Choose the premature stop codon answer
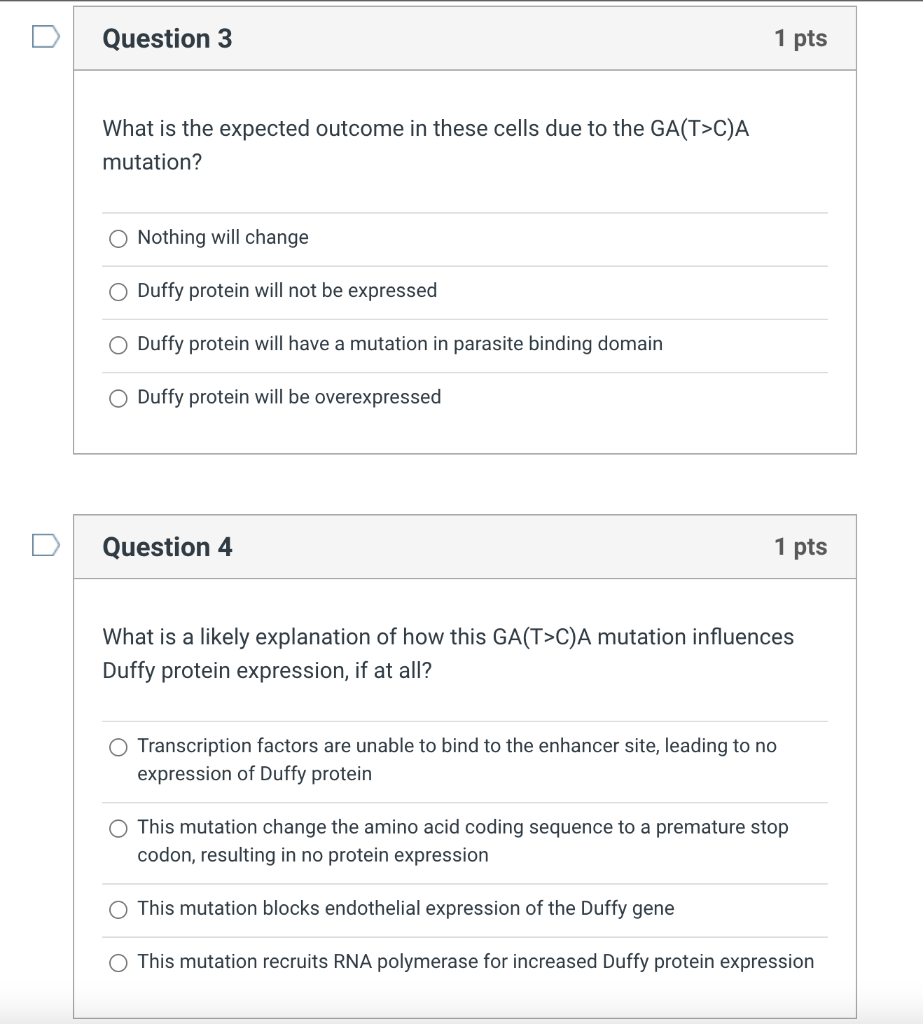The height and width of the screenshot is (1024, 923). click(118, 828)
